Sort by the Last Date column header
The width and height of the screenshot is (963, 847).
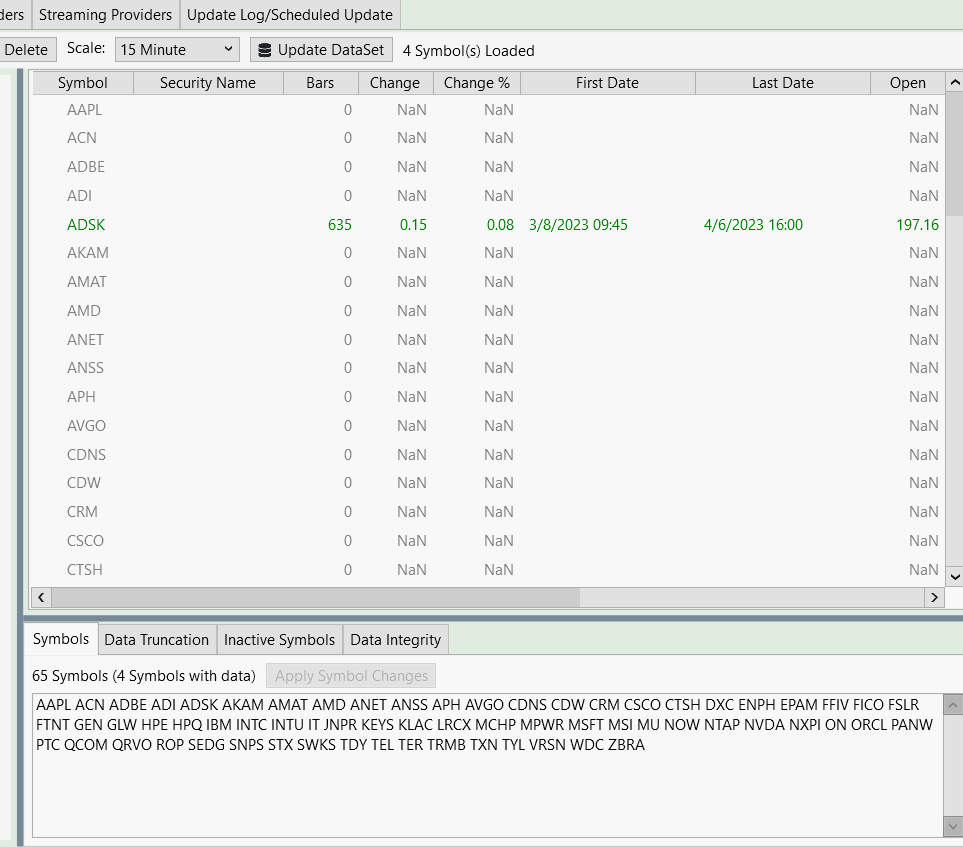tap(782, 83)
